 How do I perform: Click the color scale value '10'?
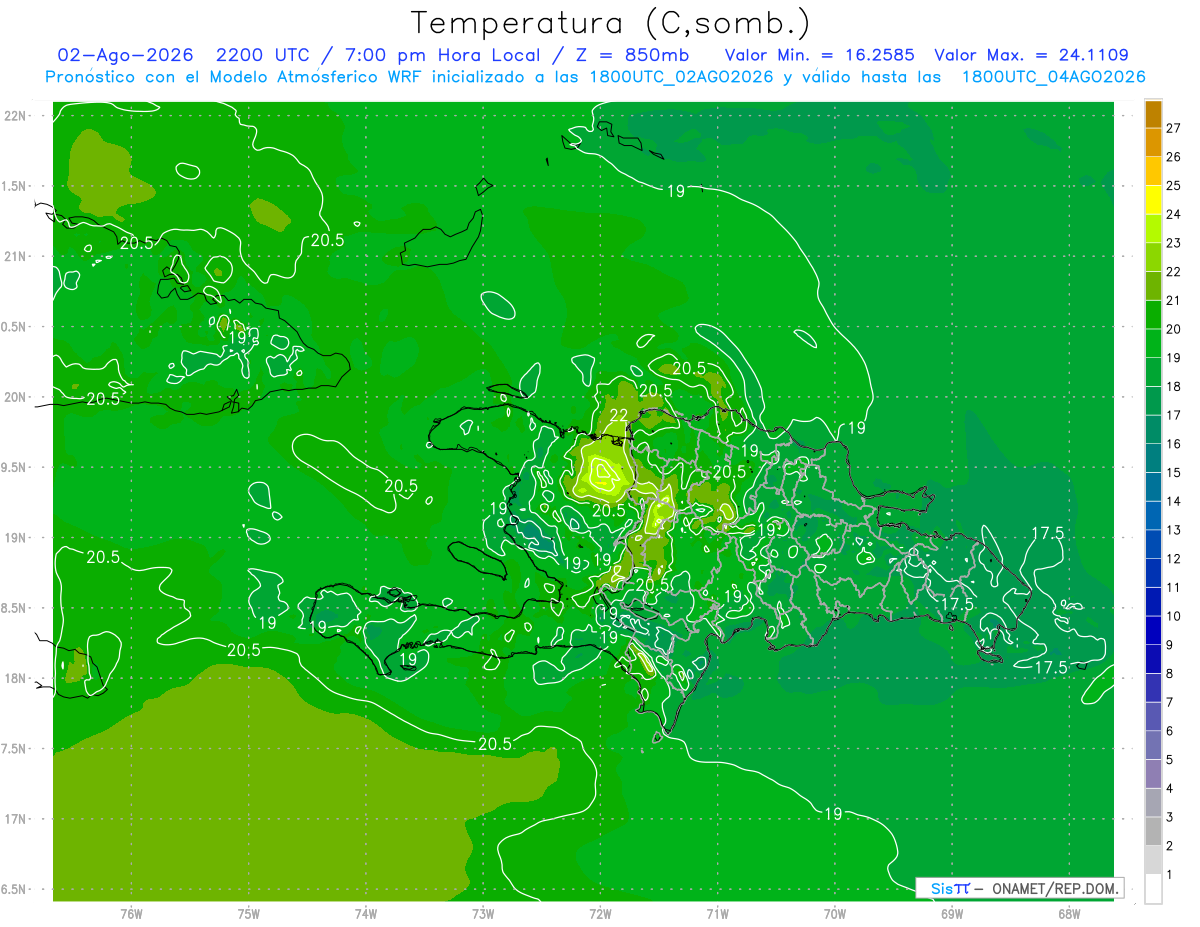(x=1173, y=617)
